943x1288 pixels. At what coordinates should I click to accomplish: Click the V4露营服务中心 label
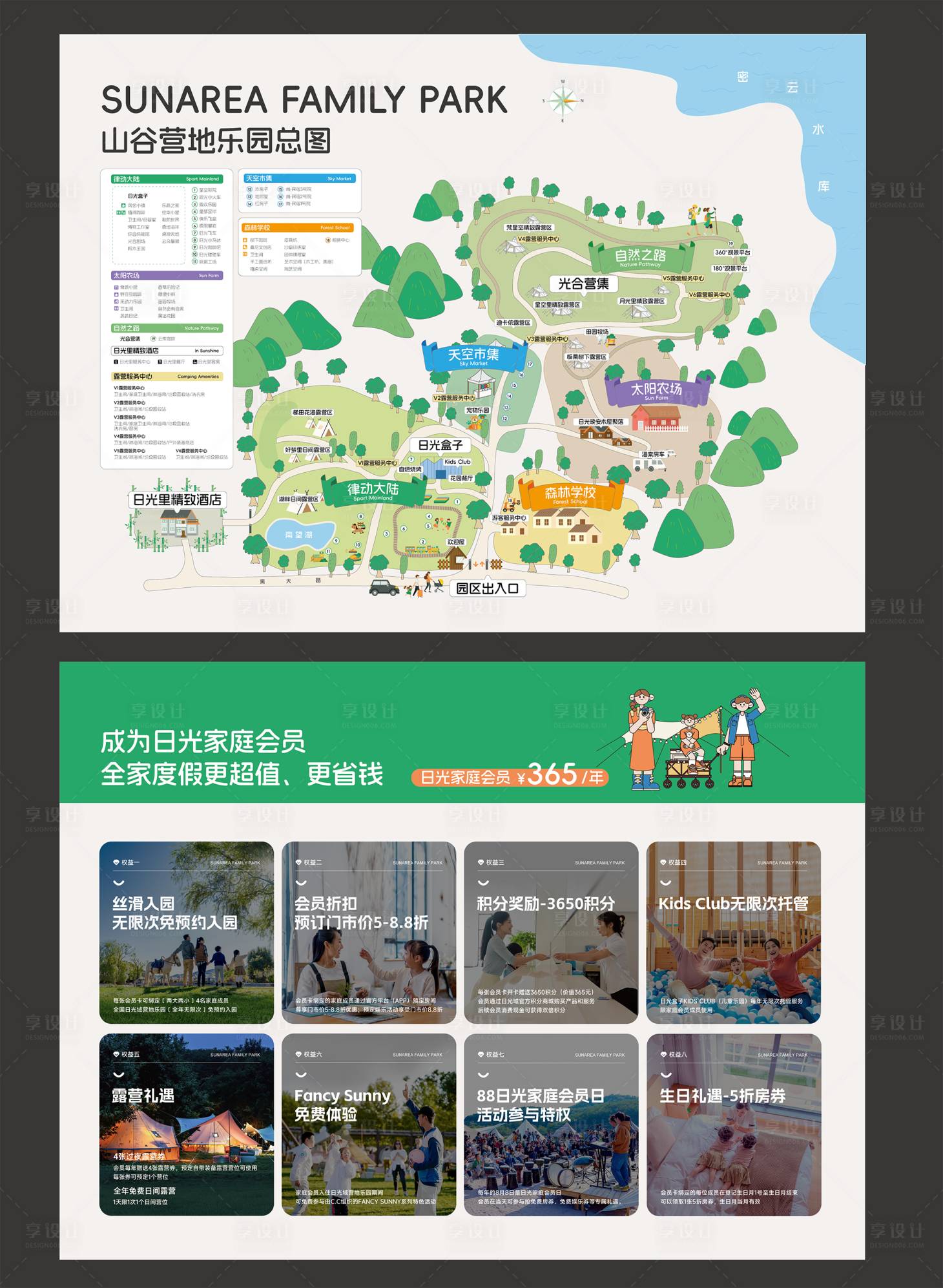tap(538, 239)
